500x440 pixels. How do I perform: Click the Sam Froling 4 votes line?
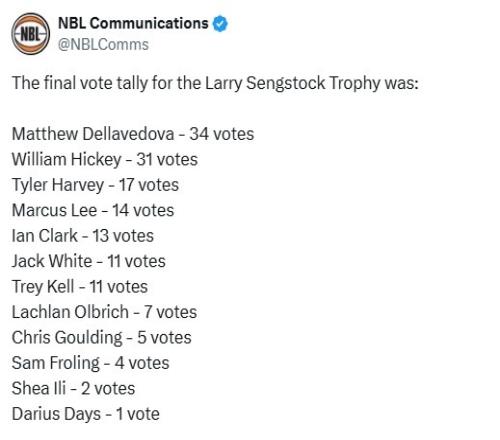(91, 363)
